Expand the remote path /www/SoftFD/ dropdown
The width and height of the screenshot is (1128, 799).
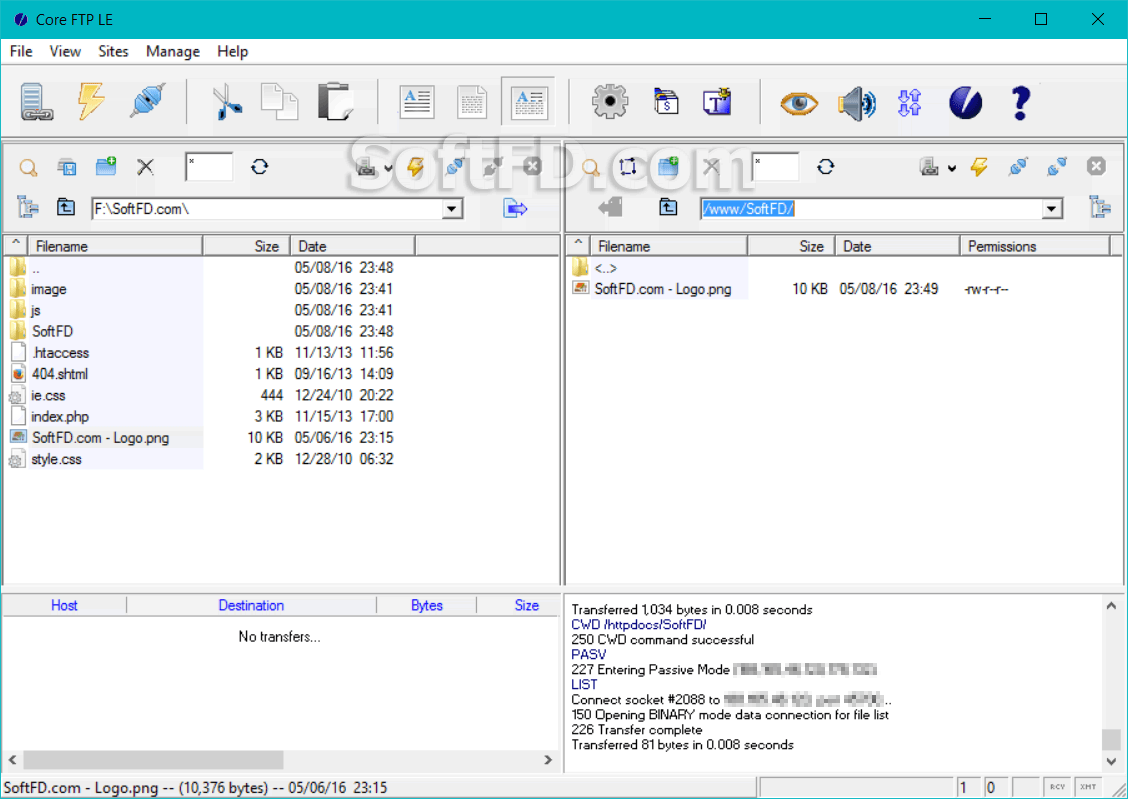[x=1052, y=209]
